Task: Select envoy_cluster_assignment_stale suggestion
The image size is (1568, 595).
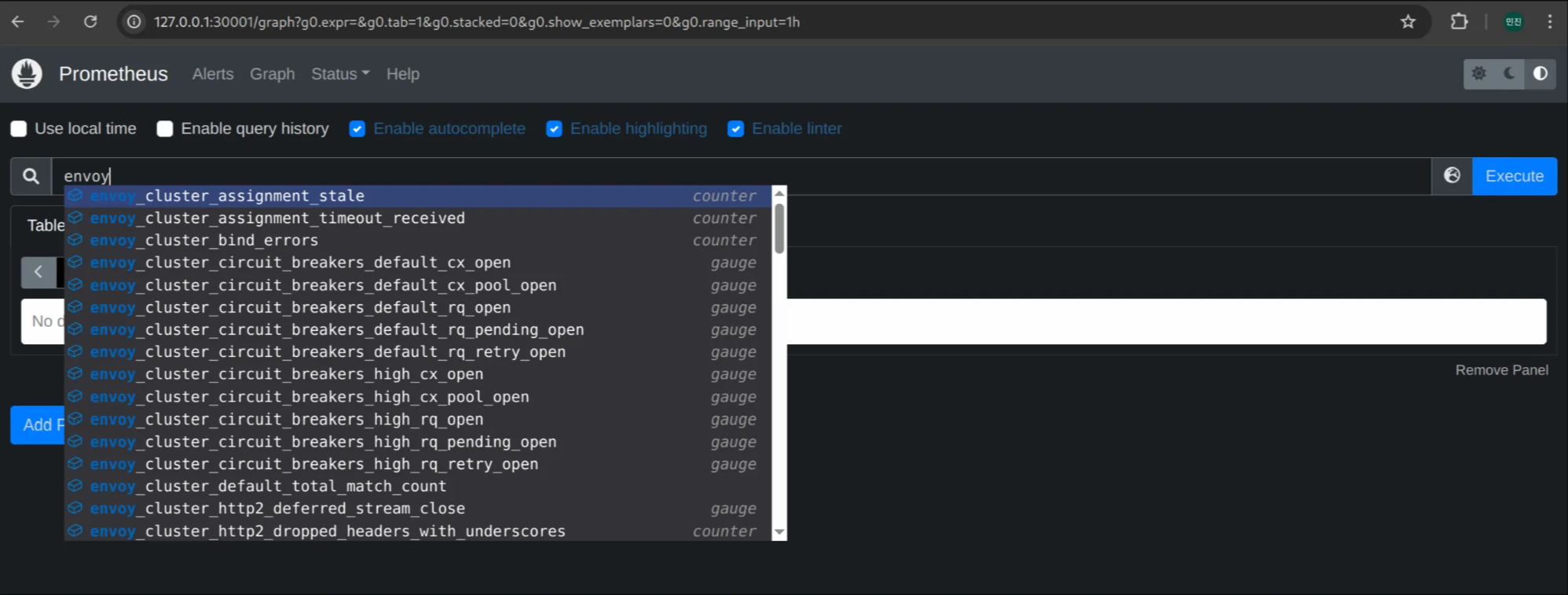Action: (x=418, y=196)
